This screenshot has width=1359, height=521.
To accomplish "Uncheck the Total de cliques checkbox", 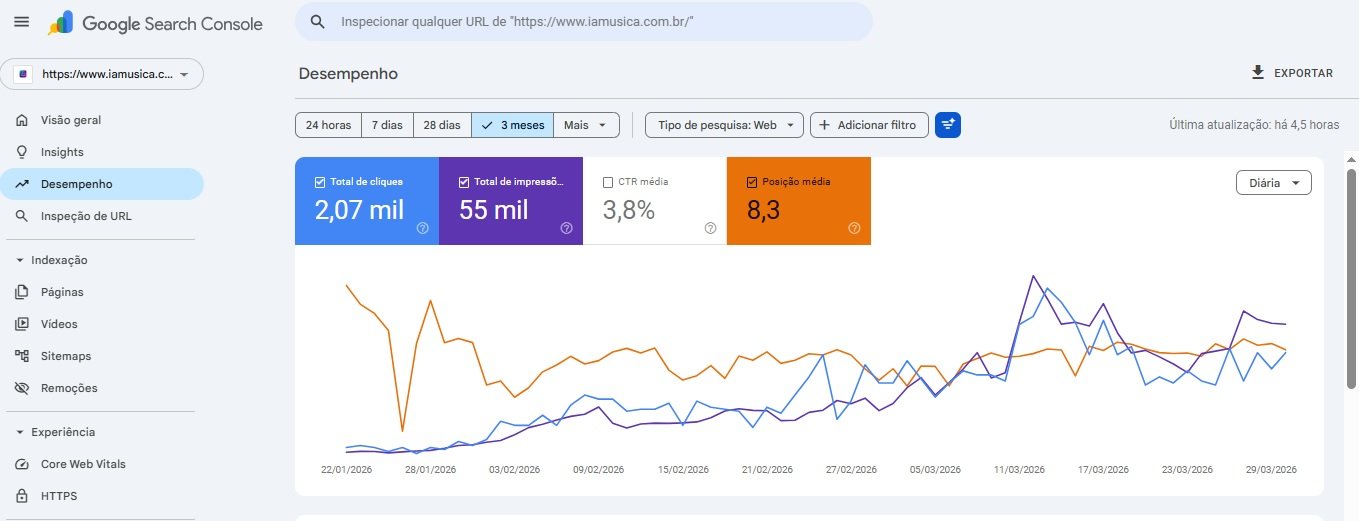I will (320, 182).
